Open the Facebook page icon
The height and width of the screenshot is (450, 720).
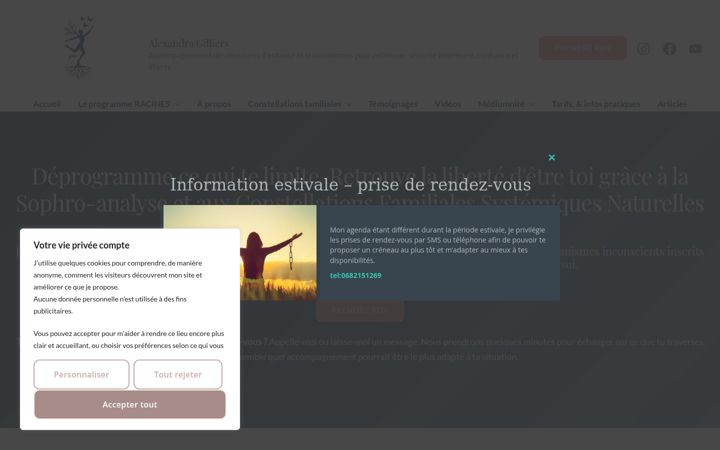pos(669,49)
